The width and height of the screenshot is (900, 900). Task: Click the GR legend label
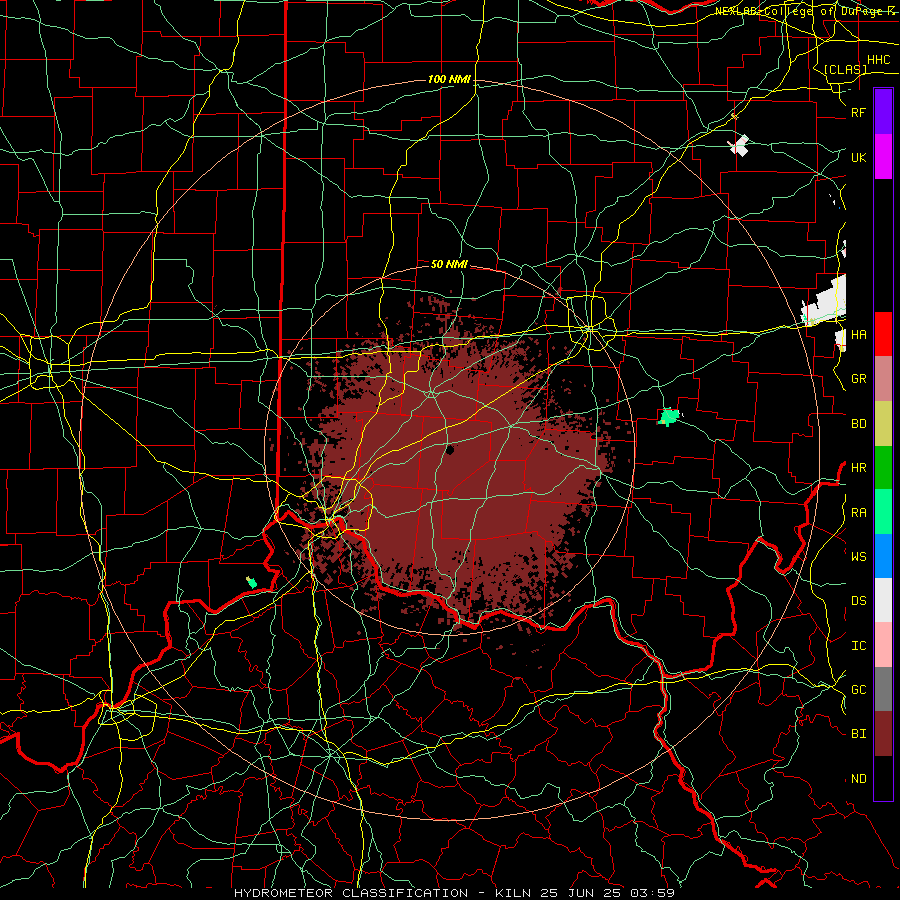pos(858,379)
